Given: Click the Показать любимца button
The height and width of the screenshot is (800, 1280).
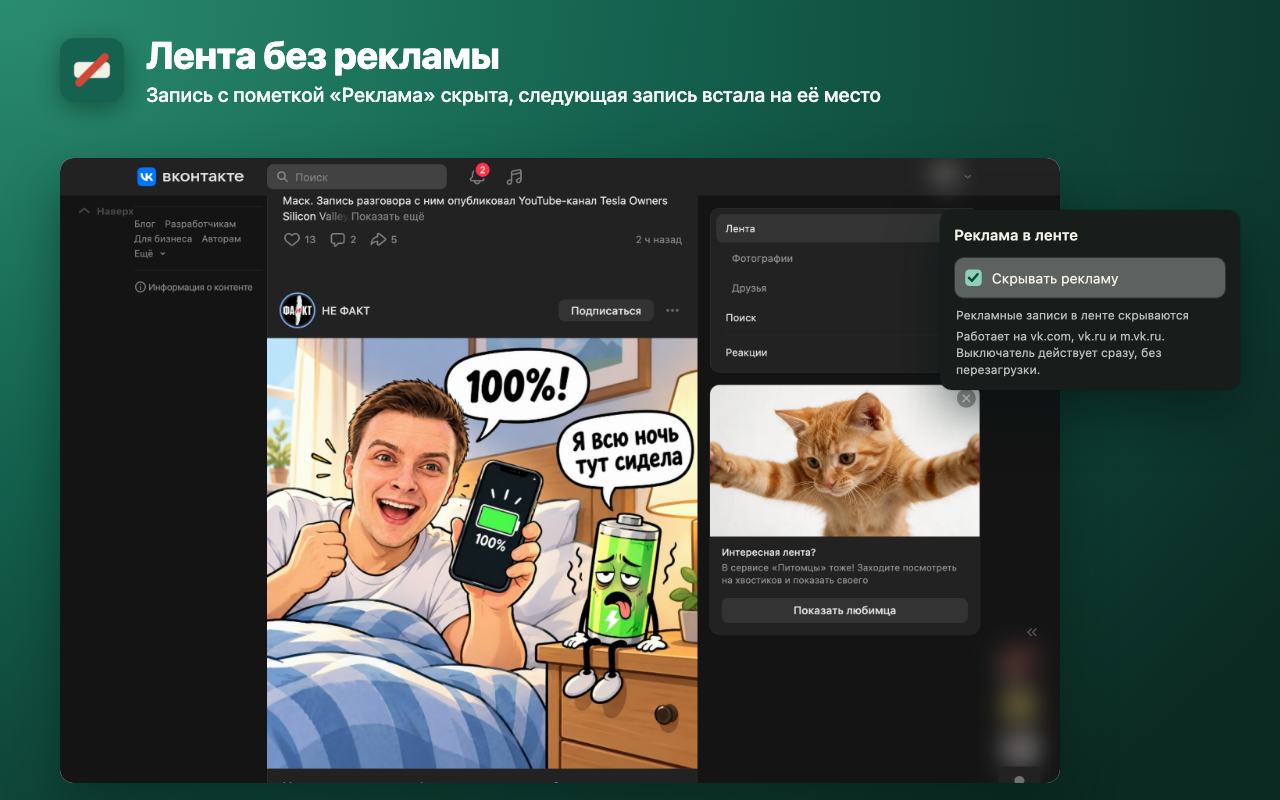Looking at the screenshot, I should point(845,610).
